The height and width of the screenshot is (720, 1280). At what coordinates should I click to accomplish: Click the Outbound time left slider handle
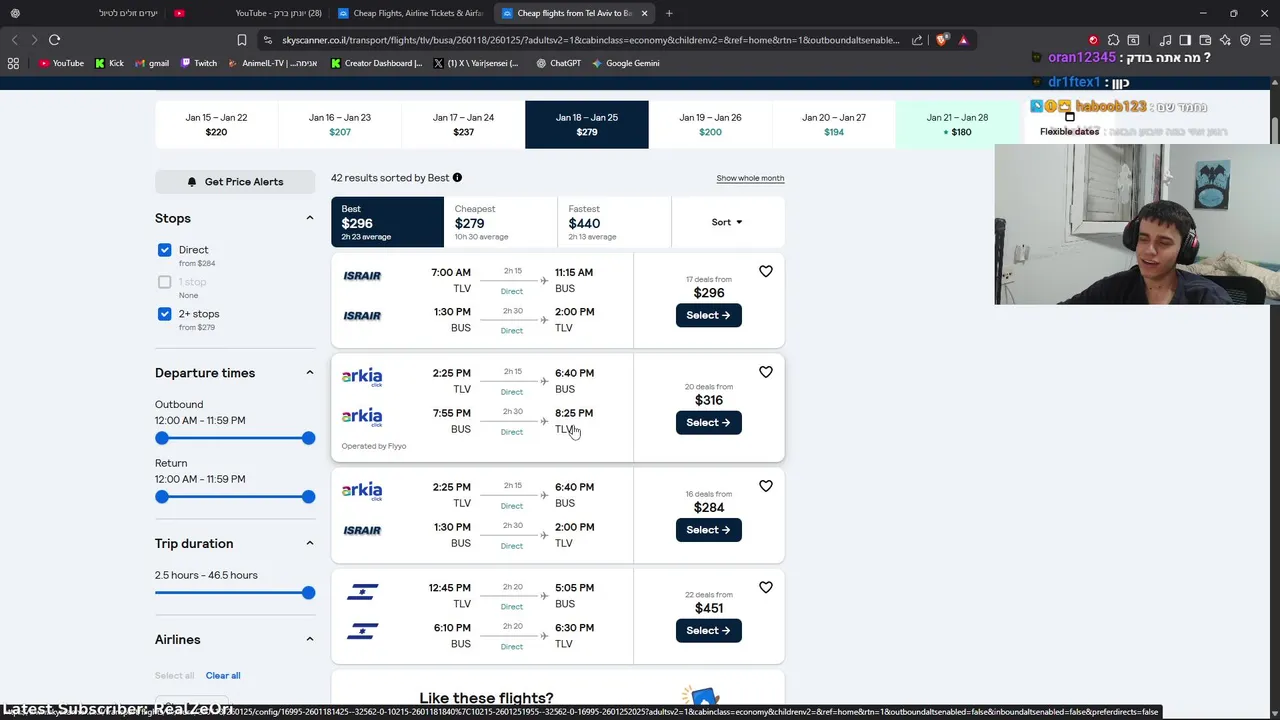pos(162,438)
